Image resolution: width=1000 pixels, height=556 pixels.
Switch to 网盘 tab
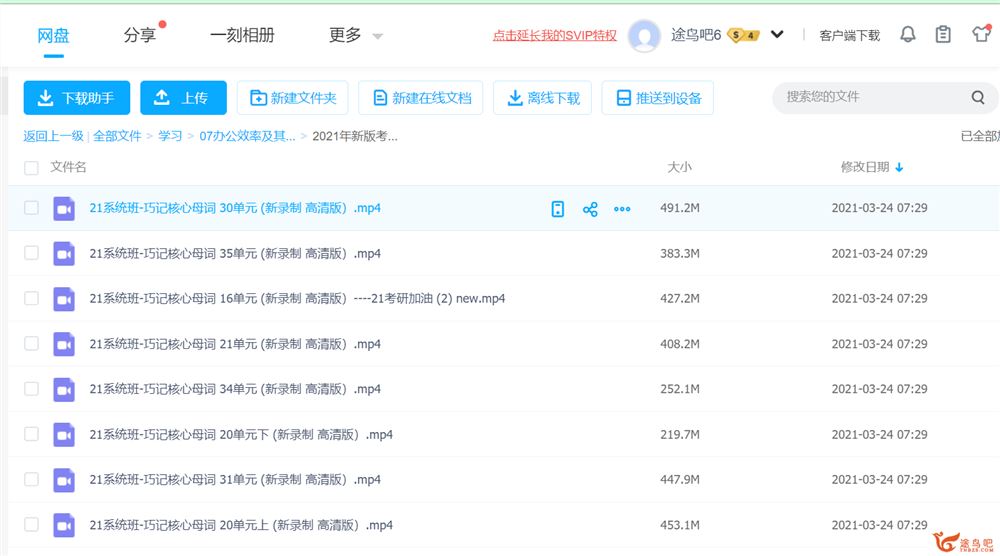(x=53, y=36)
